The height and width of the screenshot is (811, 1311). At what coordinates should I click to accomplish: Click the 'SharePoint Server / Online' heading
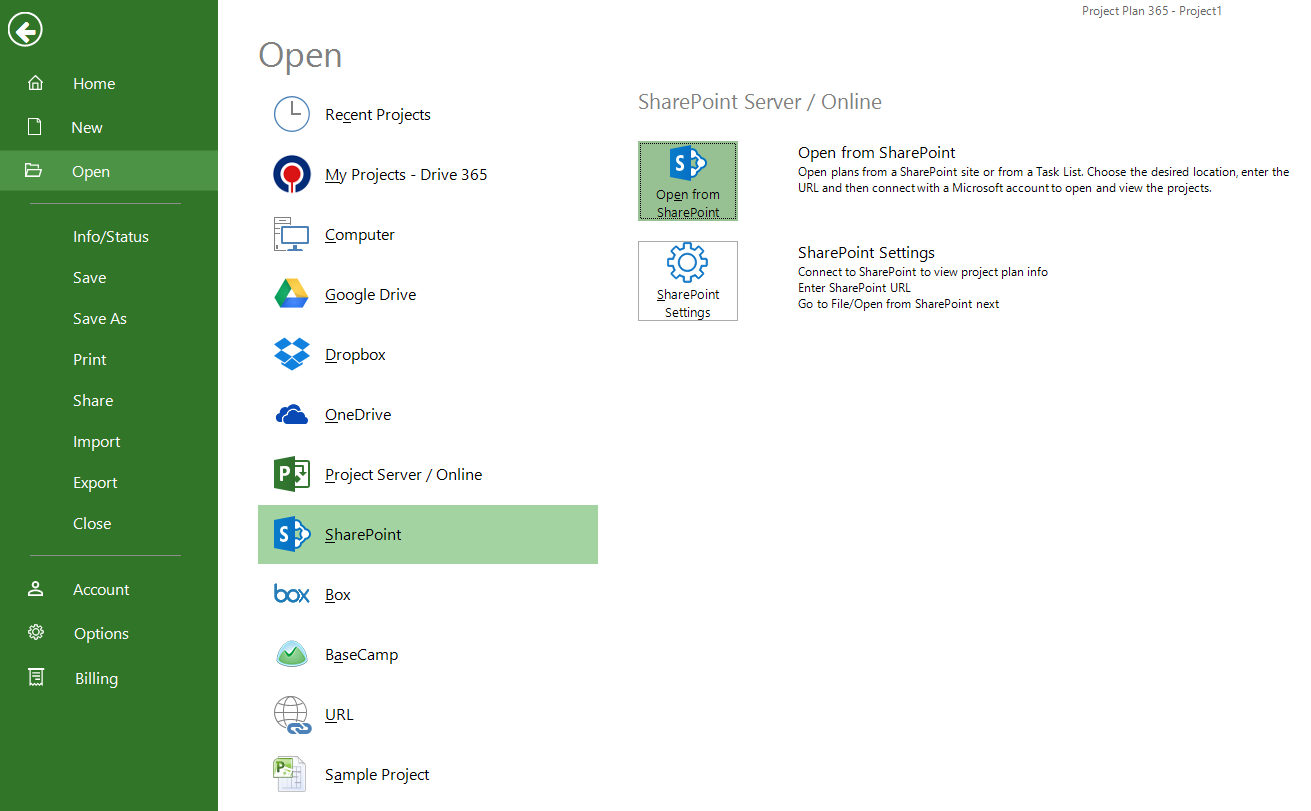[760, 102]
